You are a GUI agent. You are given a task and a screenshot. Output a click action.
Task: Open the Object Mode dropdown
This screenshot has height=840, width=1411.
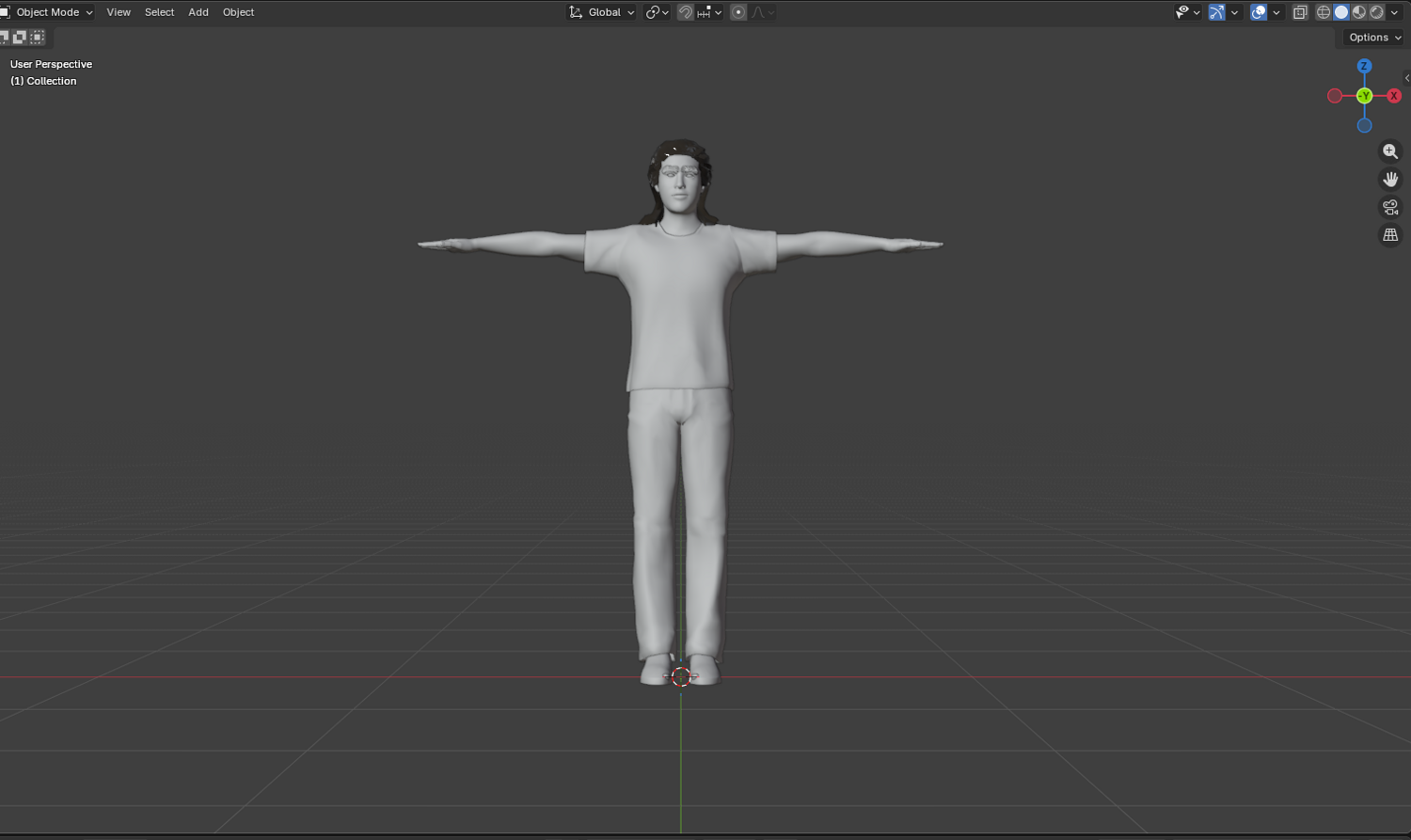click(x=47, y=12)
